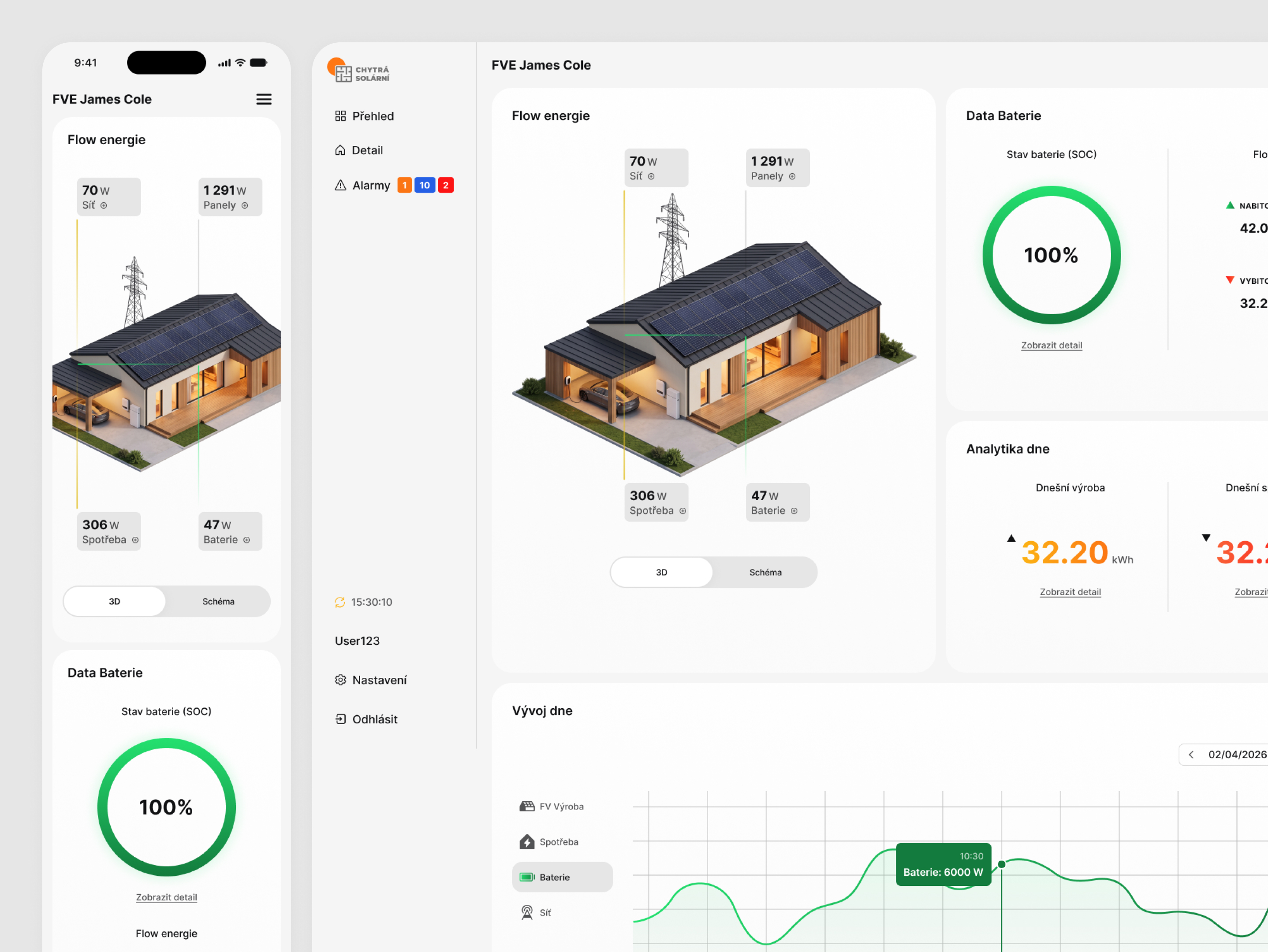Click the Síť antenna icon in chart legend
The width and height of the screenshot is (1268, 952).
pos(527,912)
